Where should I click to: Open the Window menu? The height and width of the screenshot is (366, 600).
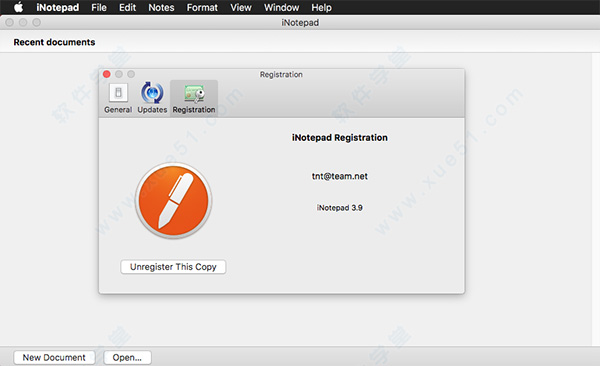[281, 7]
